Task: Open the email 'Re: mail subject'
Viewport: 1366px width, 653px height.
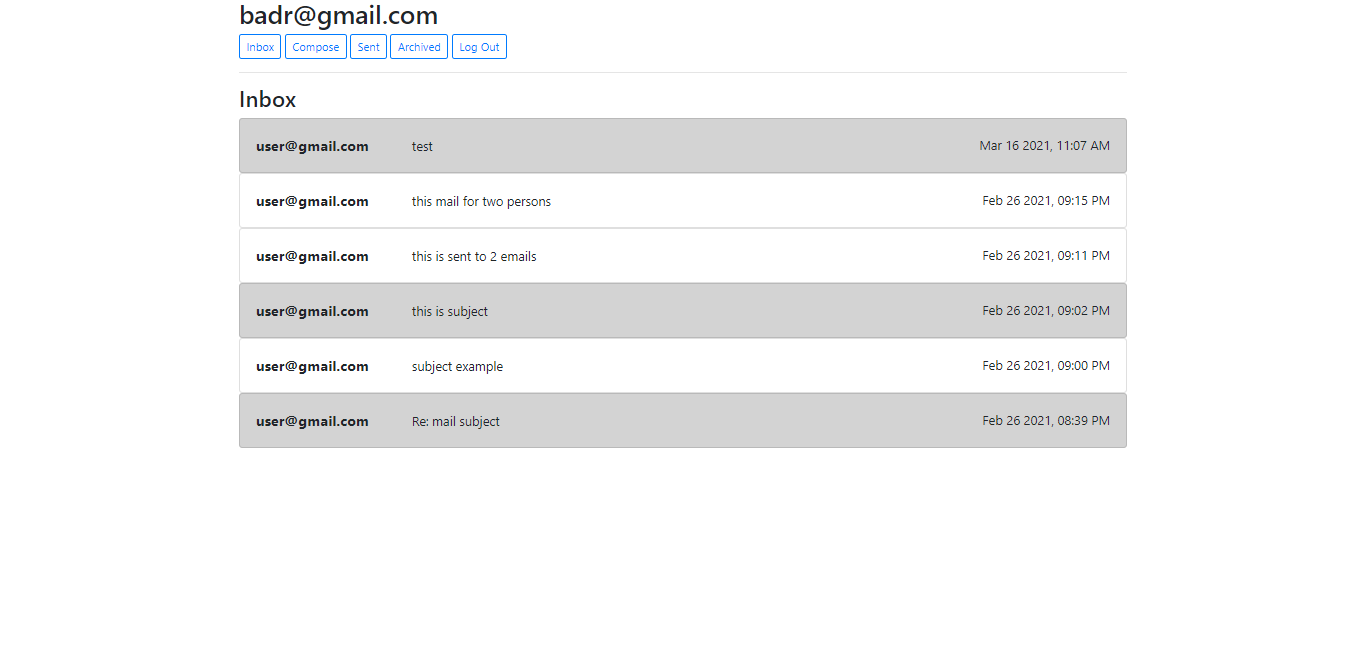Action: (683, 420)
